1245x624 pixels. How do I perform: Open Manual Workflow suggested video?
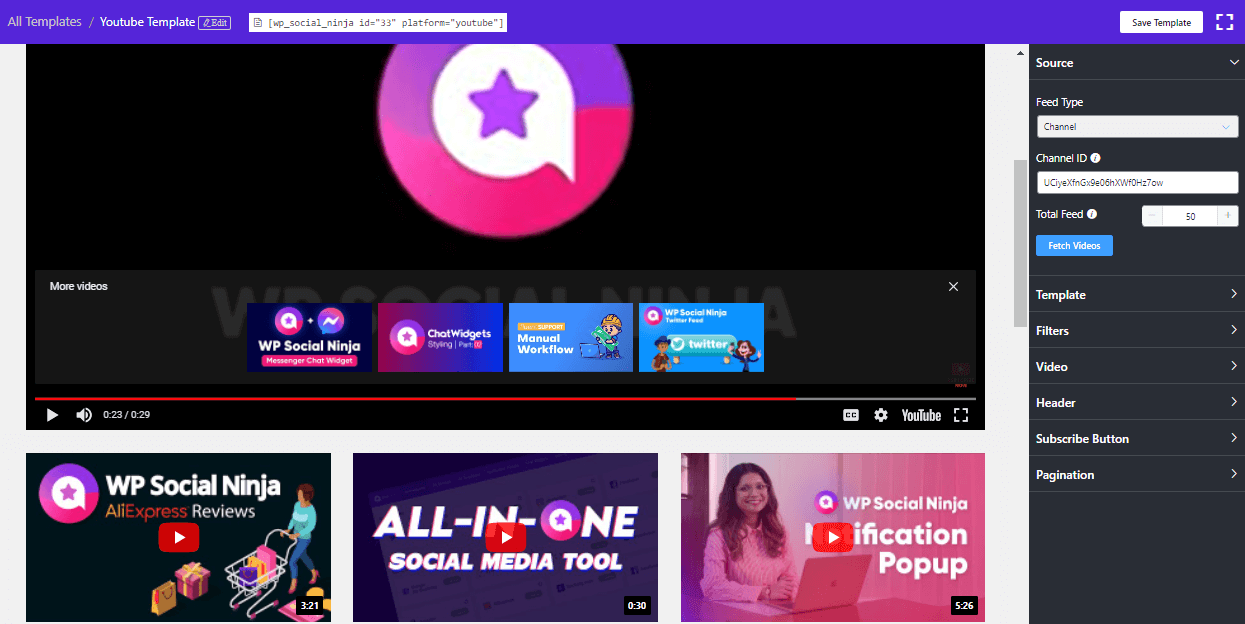pyautogui.click(x=571, y=337)
